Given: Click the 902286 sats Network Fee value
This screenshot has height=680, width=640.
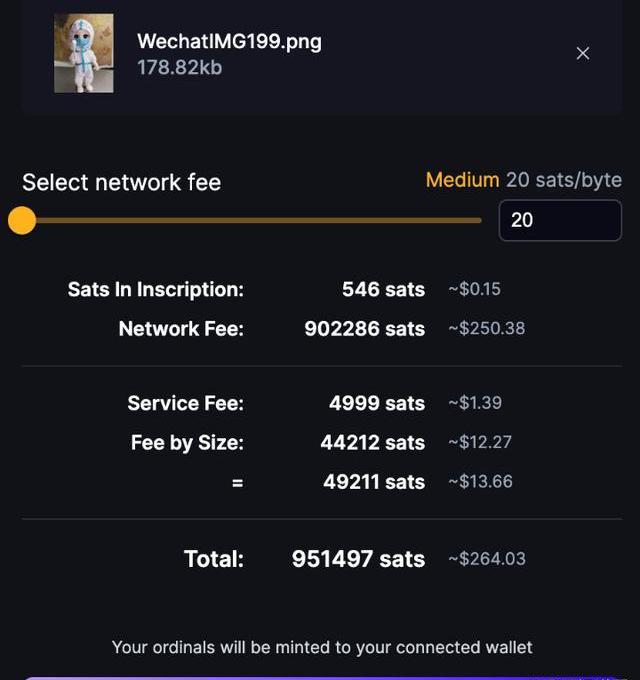Looking at the screenshot, I should (x=364, y=329).
